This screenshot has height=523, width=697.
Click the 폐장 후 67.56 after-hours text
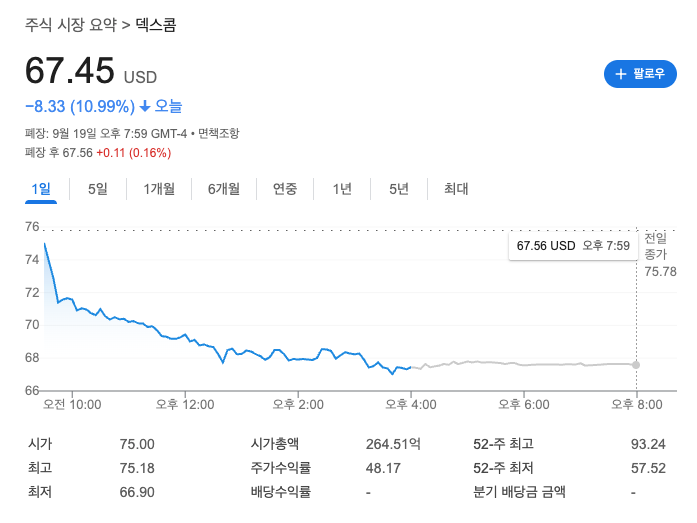pos(59,153)
